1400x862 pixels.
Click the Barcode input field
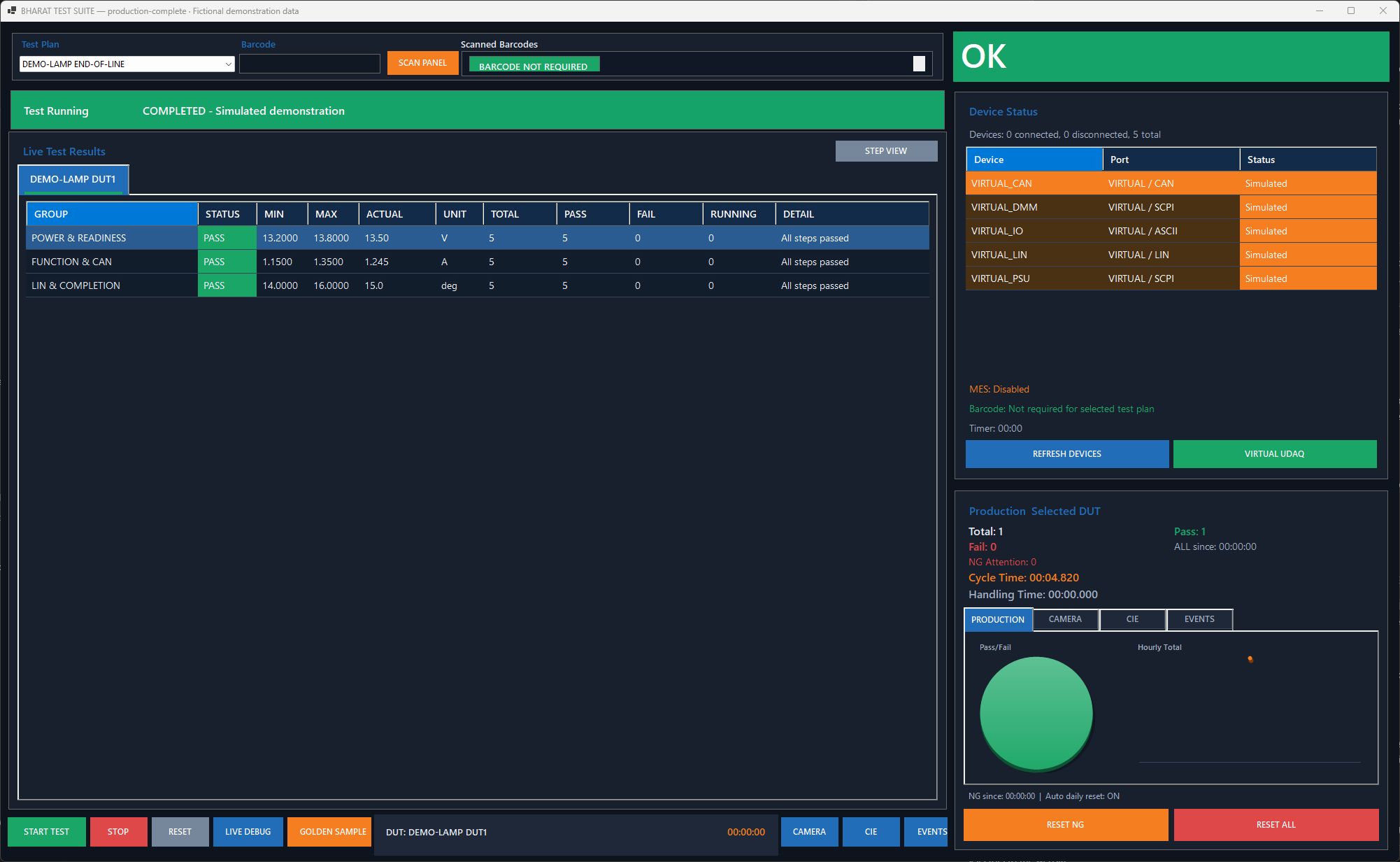pos(310,64)
